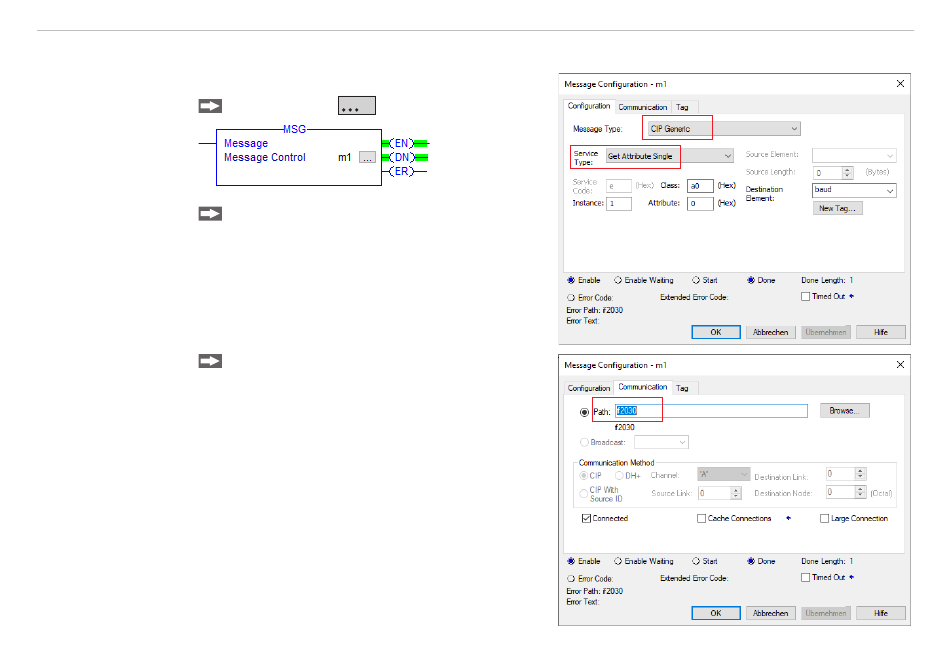Click the MSG instruction title label
950x665 pixels.
click(x=295, y=129)
